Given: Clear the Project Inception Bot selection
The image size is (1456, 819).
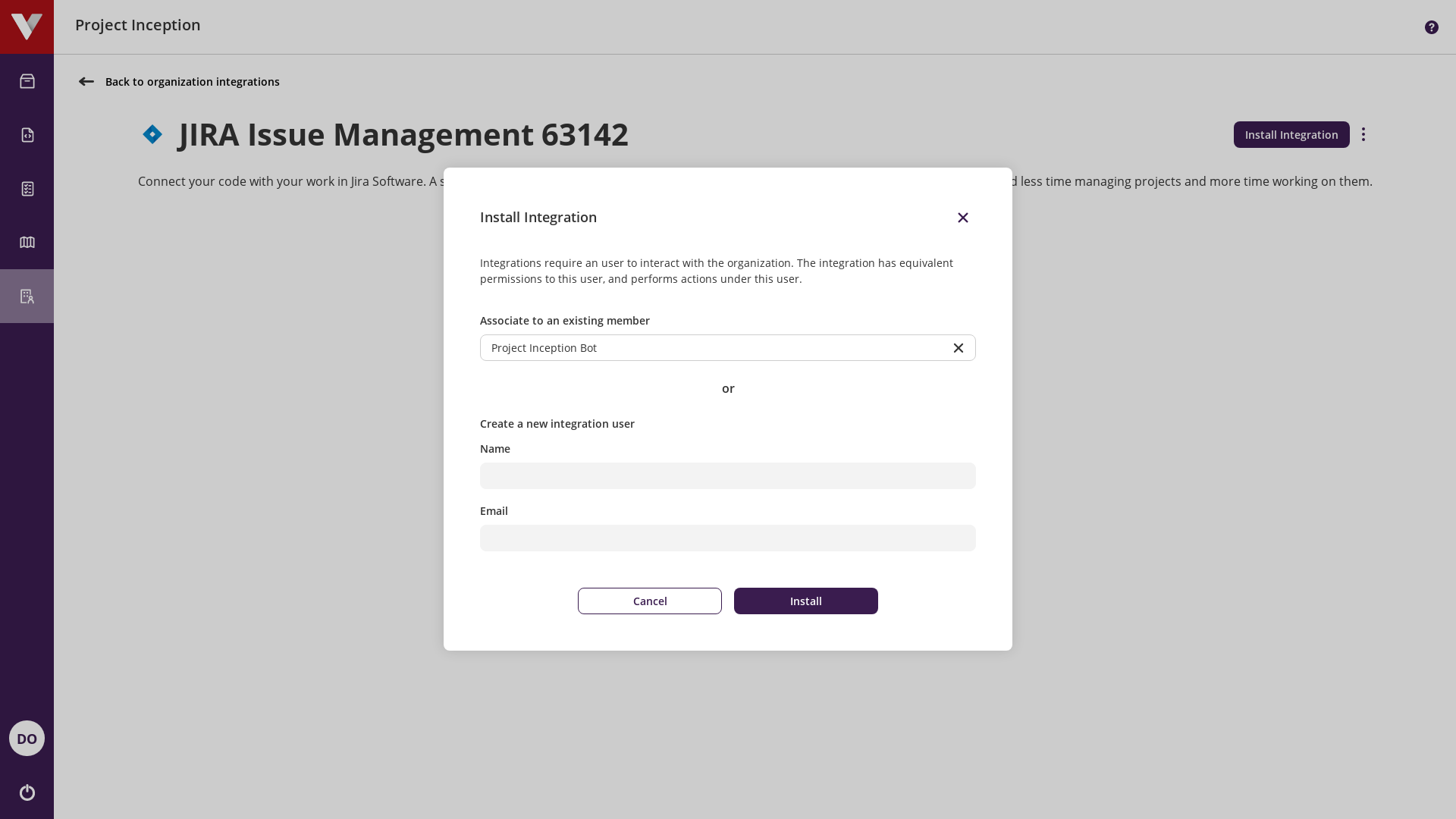Looking at the screenshot, I should (959, 348).
